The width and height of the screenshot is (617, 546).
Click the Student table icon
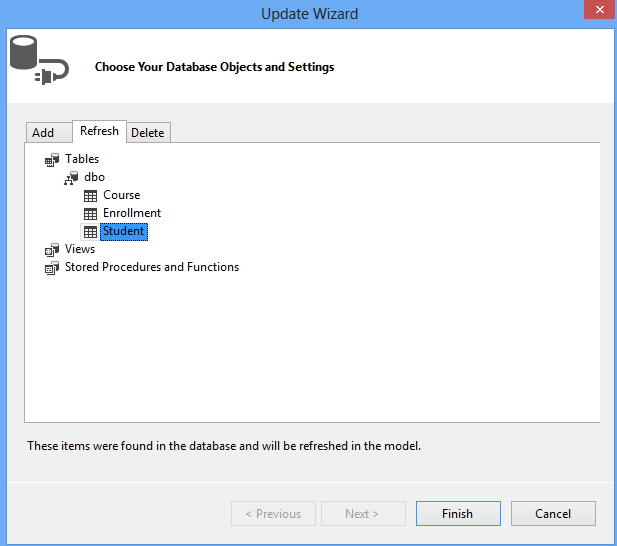(90, 232)
